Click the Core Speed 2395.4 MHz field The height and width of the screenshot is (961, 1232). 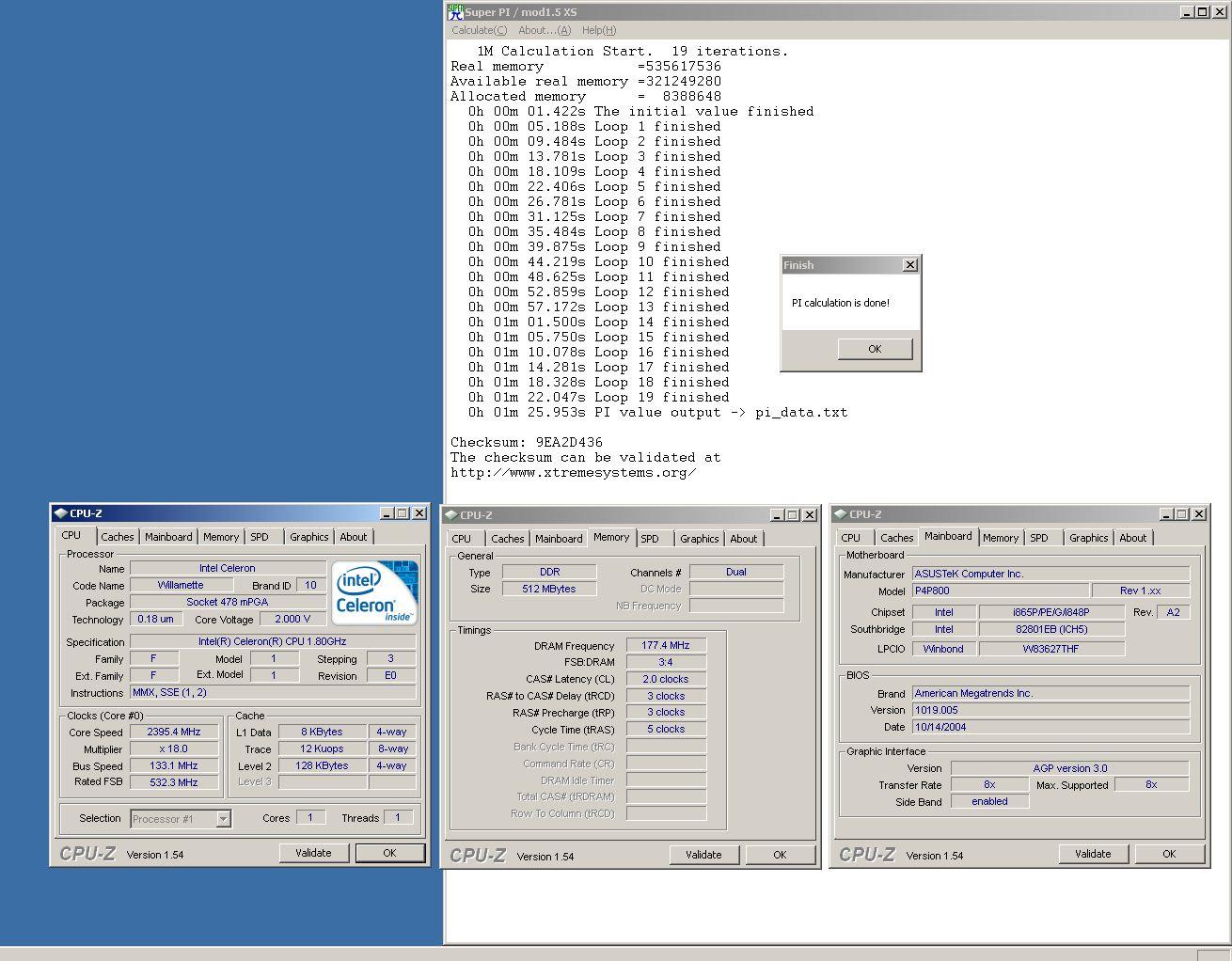[174, 732]
